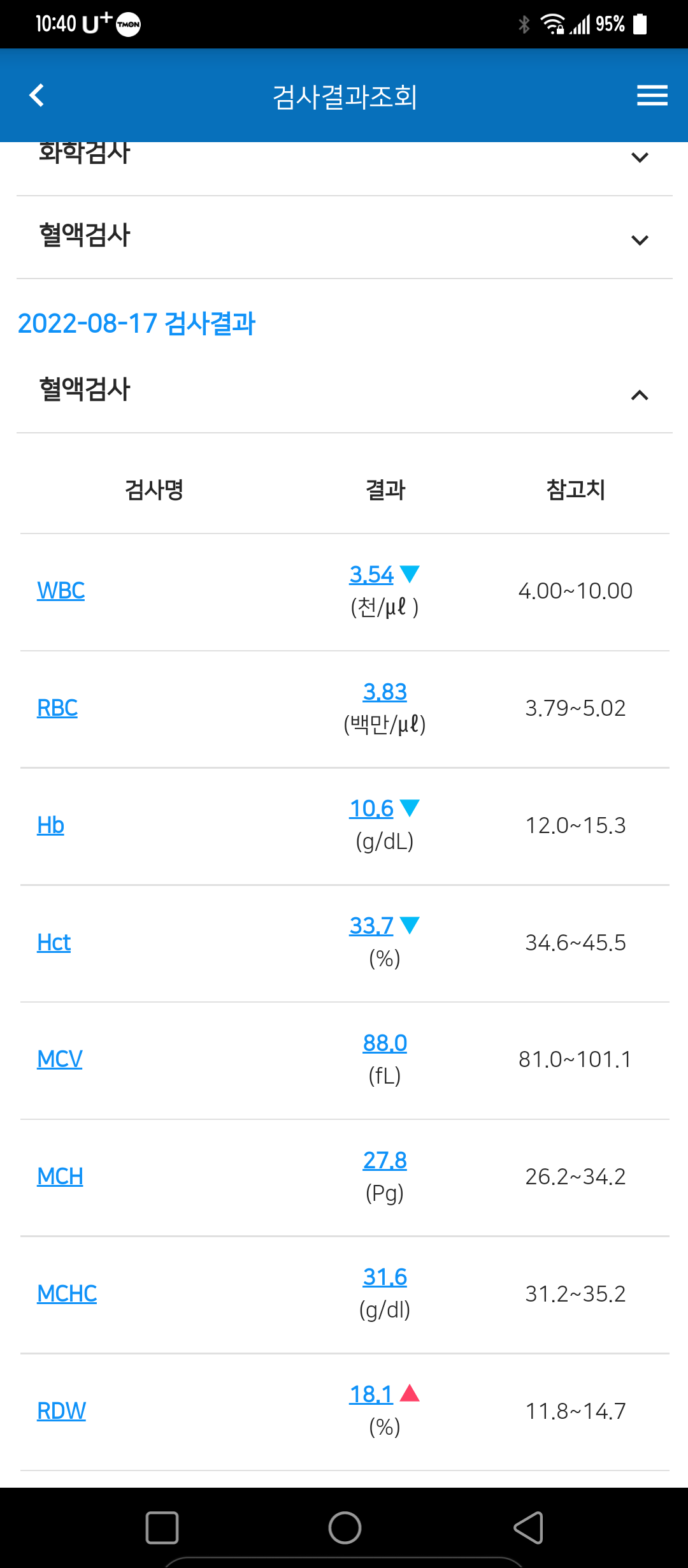This screenshot has height=1568, width=688.
Task: Tap the back arrow in header
Action: [x=37, y=96]
